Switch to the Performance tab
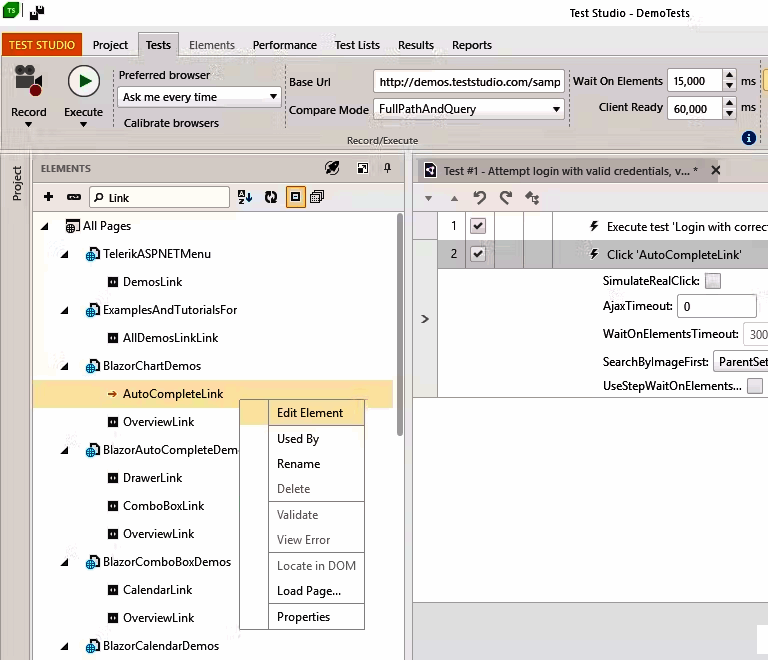Viewport: 768px width, 660px height. point(284,45)
